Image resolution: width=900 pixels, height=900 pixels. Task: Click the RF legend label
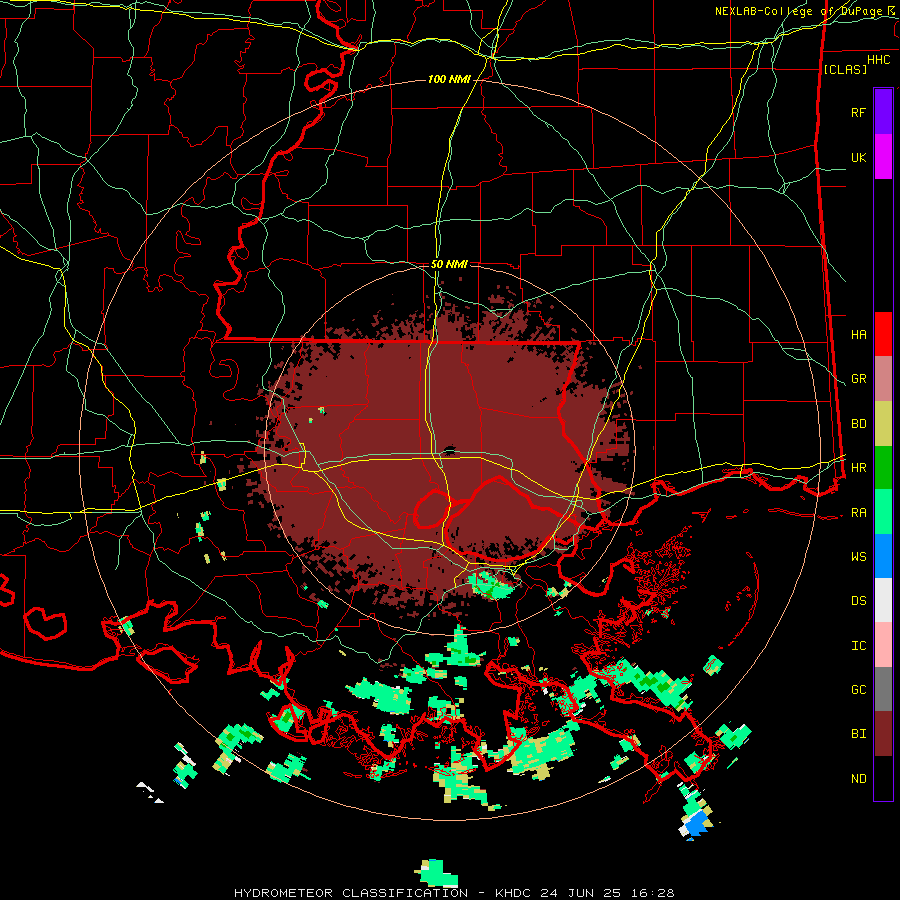pos(858,112)
